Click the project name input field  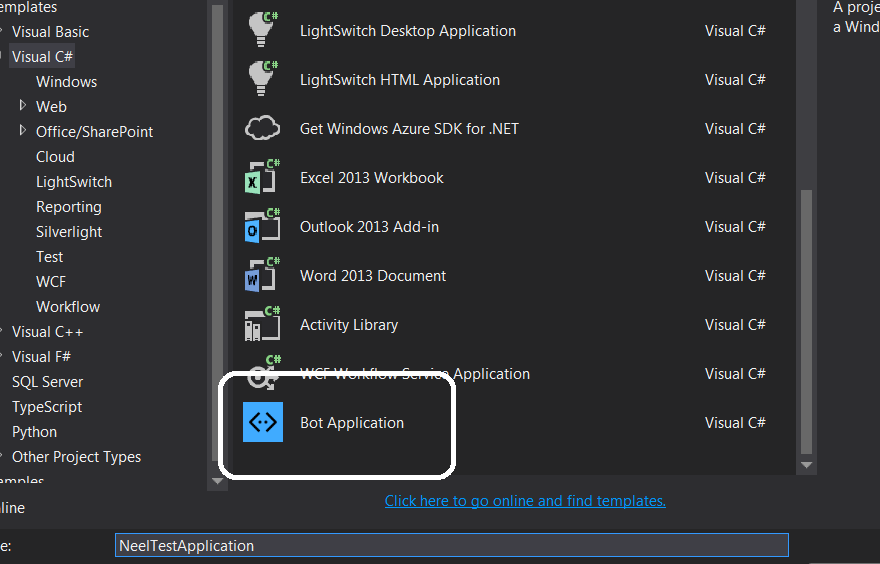pos(451,546)
